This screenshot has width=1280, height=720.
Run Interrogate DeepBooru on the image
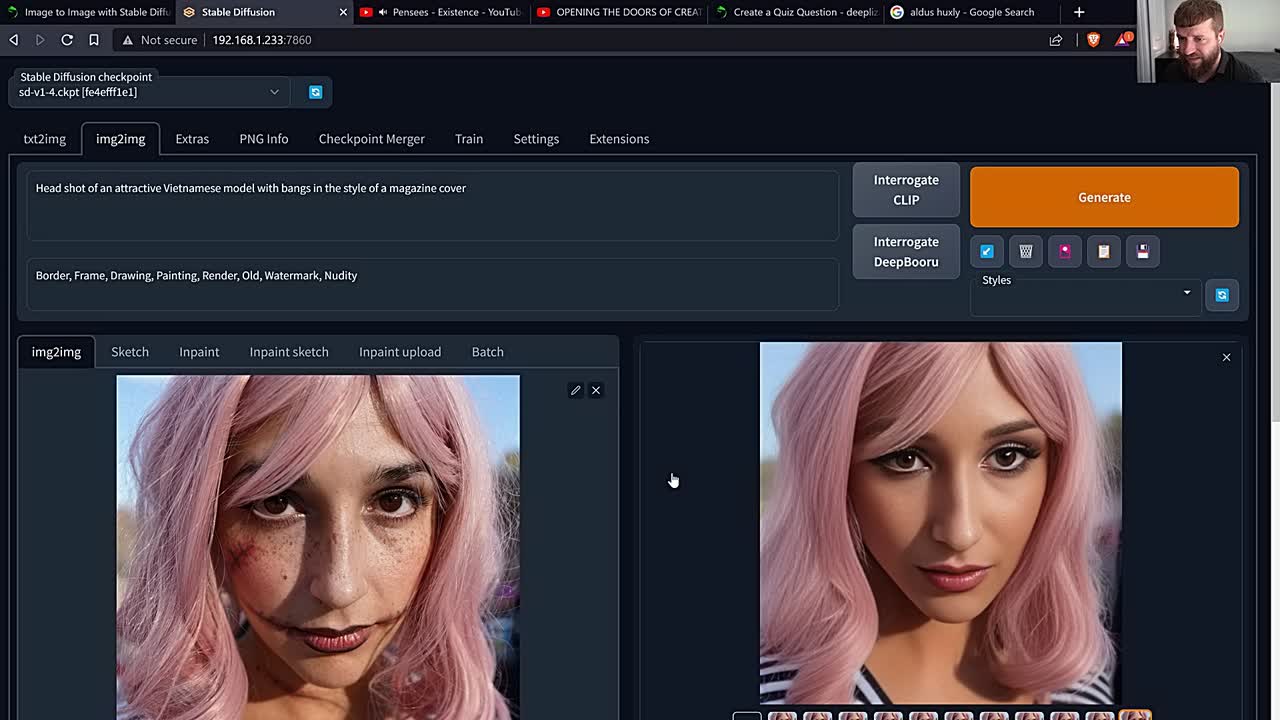pos(906,252)
